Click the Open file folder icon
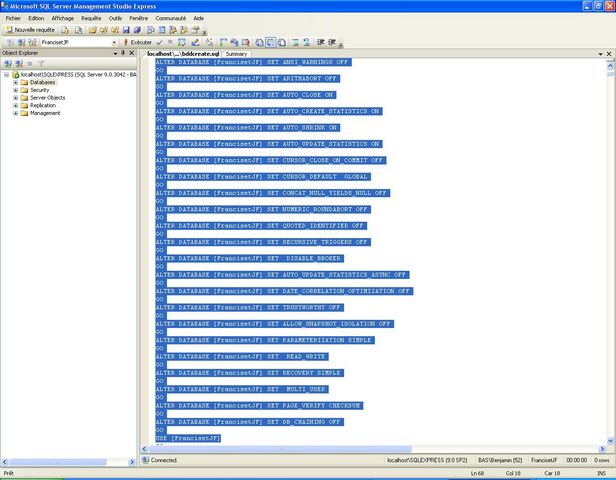616x480 pixels. tap(92, 30)
